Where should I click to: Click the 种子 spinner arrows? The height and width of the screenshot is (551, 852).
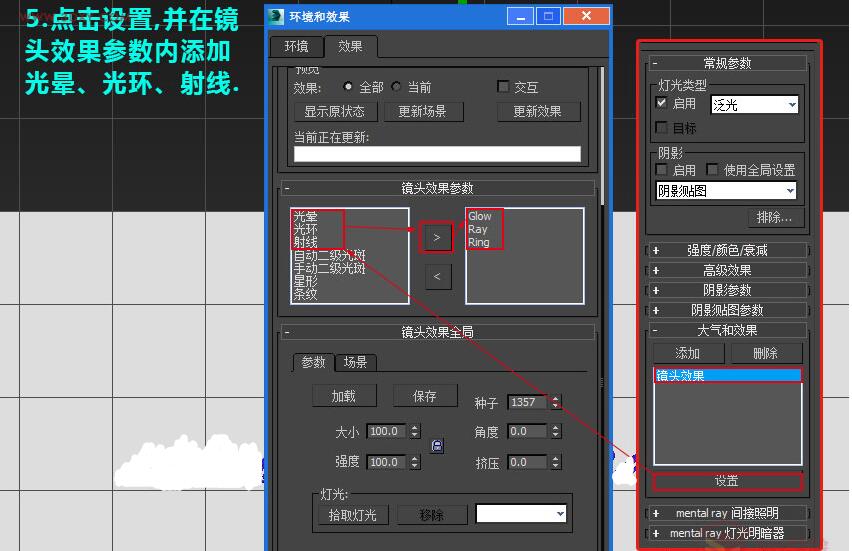pos(555,402)
